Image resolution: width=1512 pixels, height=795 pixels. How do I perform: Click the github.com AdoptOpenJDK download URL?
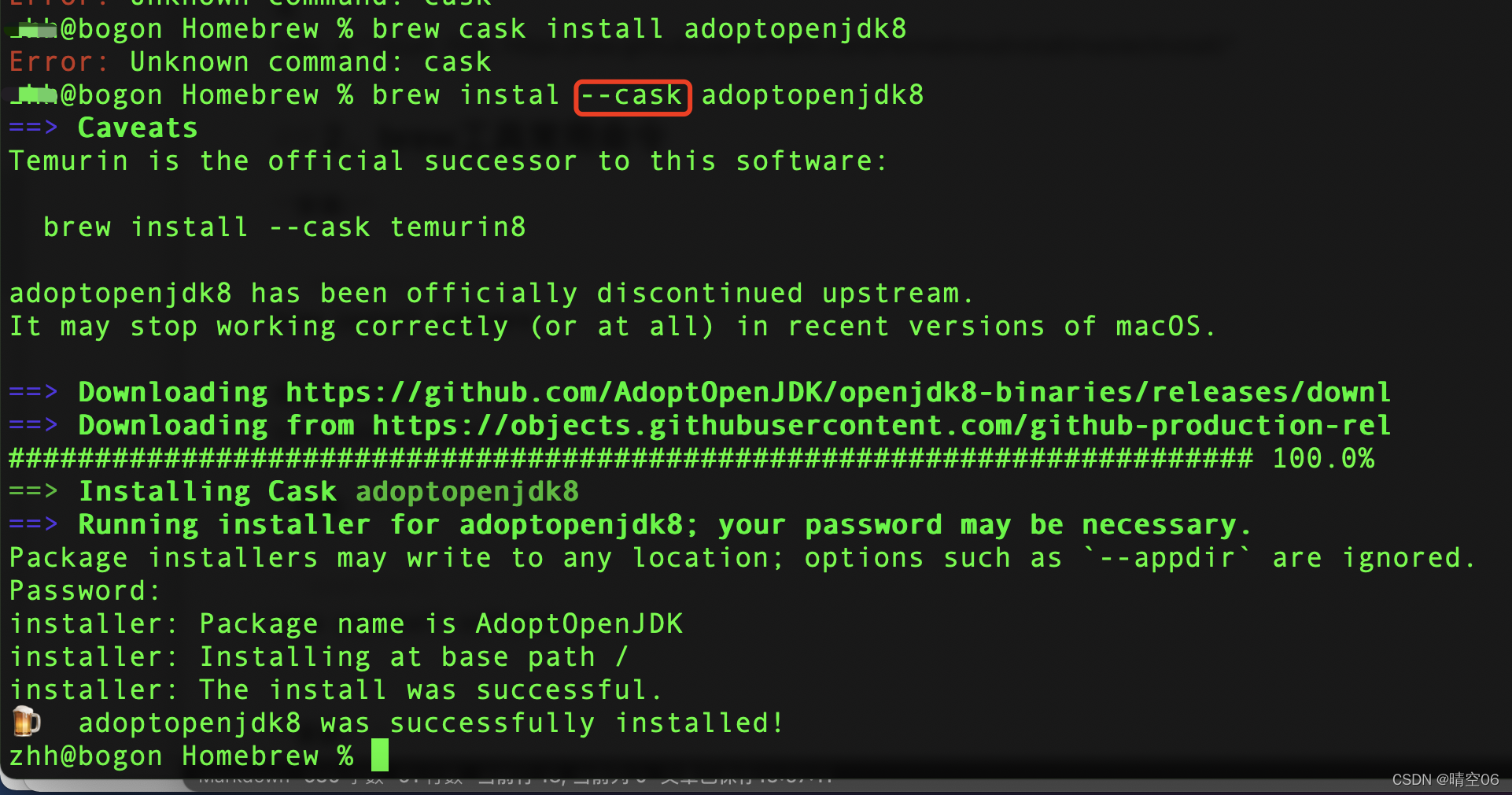point(837,392)
